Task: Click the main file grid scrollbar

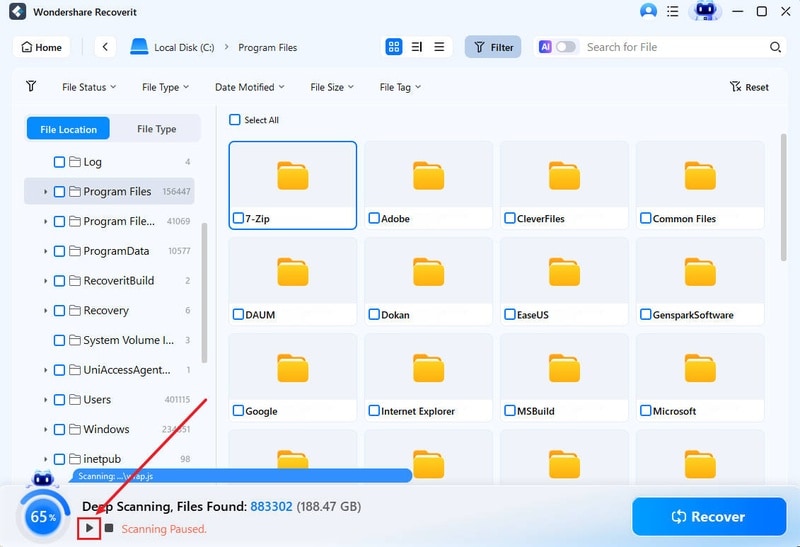Action: click(x=783, y=197)
